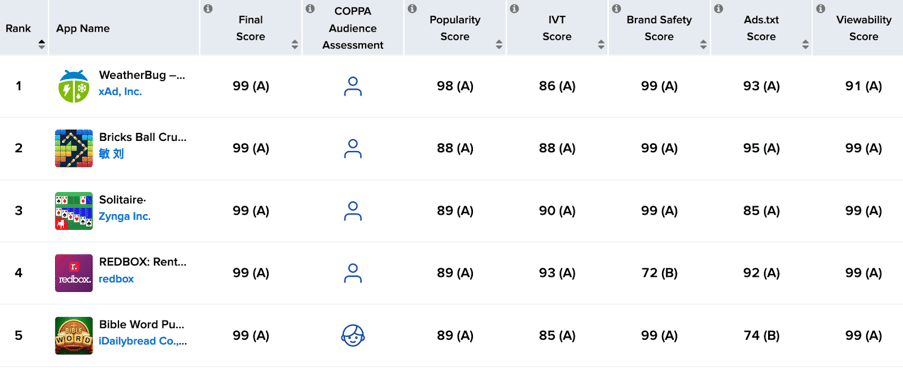903x368 pixels.
Task: Click the info icon for Brand Safety Score
Action: pyautogui.click(x=617, y=9)
